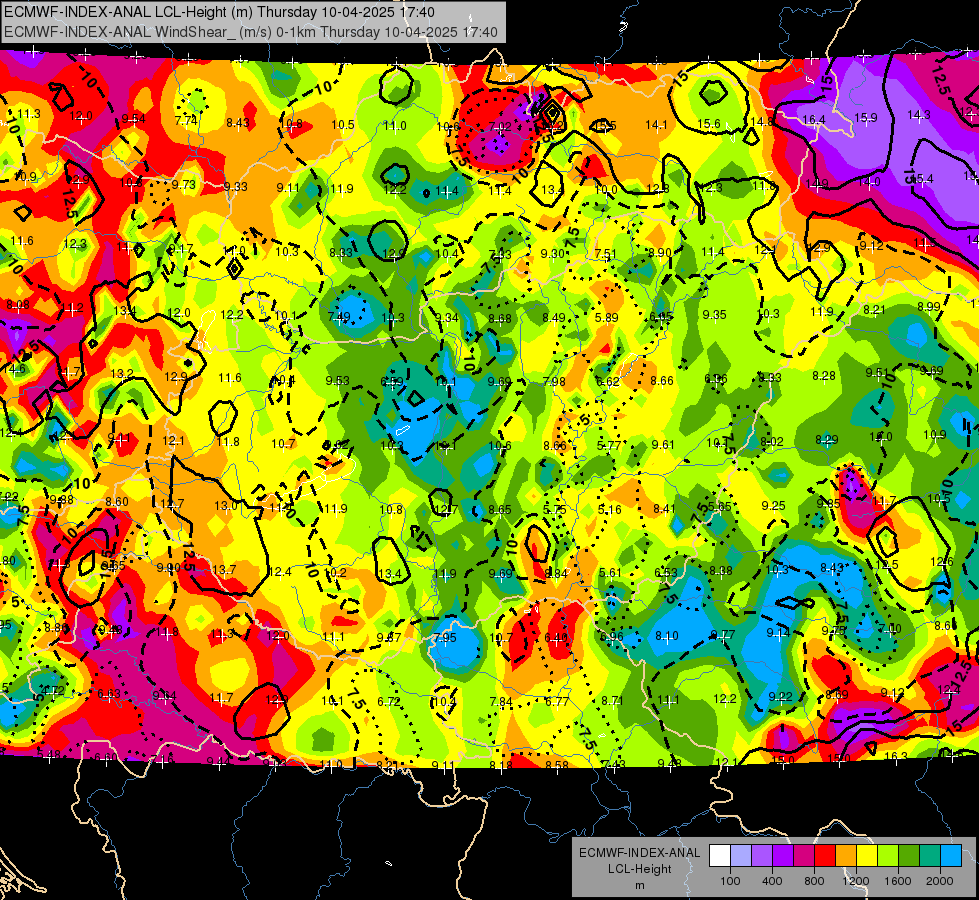Click the wind shear value 9.73
Screen dimensions: 979x900
(184, 184)
